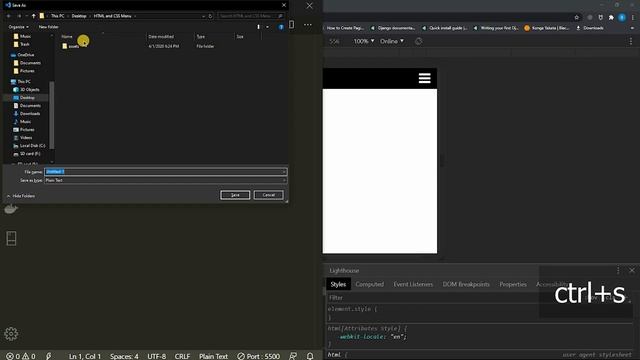Switch to Styles tab in DevTools

tap(338, 284)
